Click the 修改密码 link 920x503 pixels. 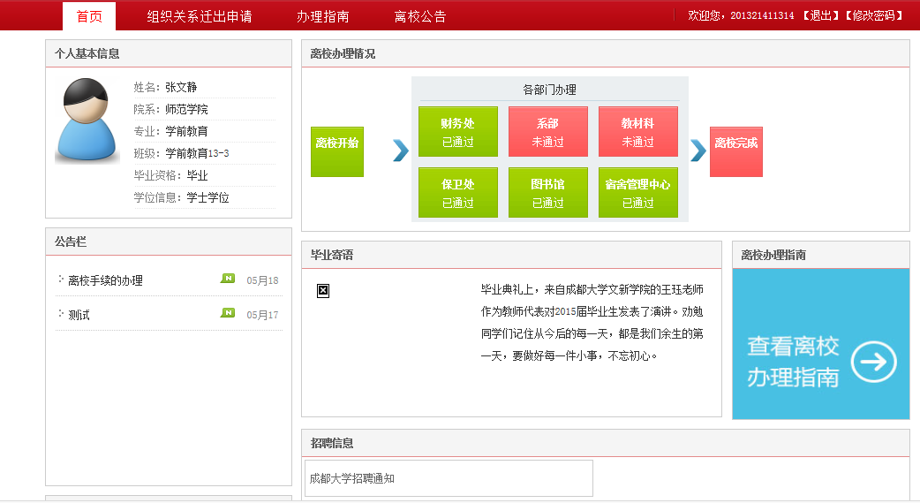(x=874, y=16)
